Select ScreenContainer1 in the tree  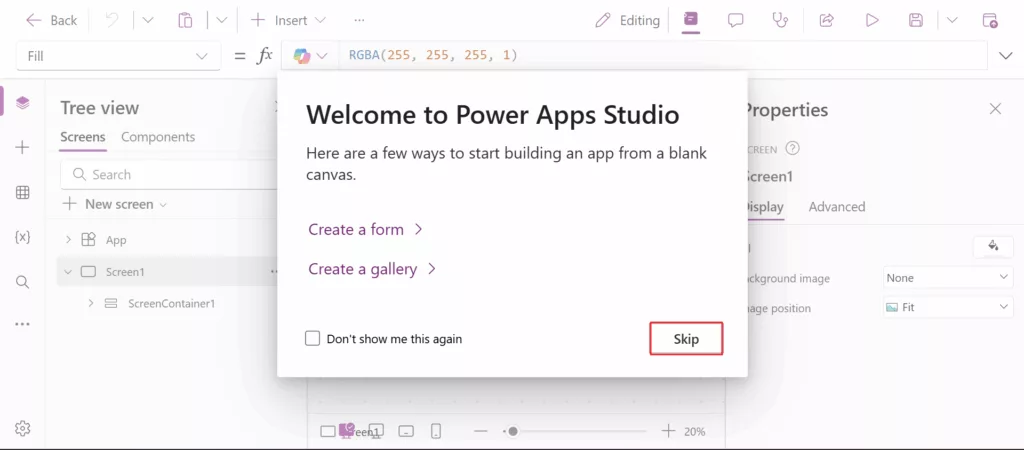point(171,303)
